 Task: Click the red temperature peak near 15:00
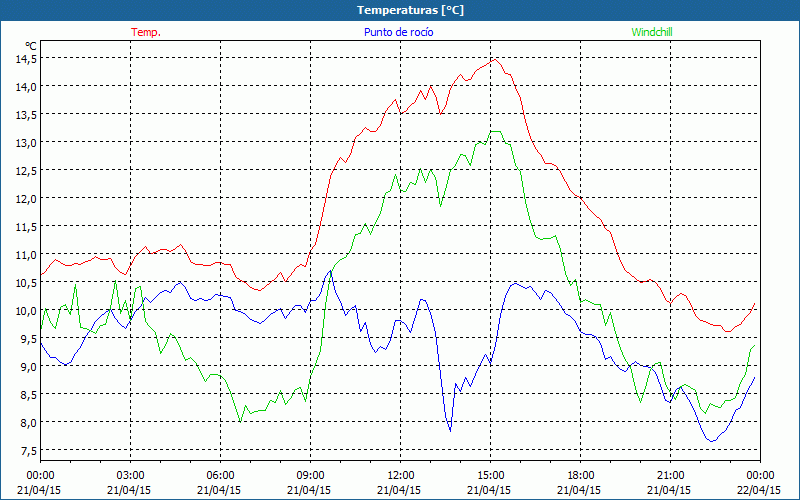494,60
